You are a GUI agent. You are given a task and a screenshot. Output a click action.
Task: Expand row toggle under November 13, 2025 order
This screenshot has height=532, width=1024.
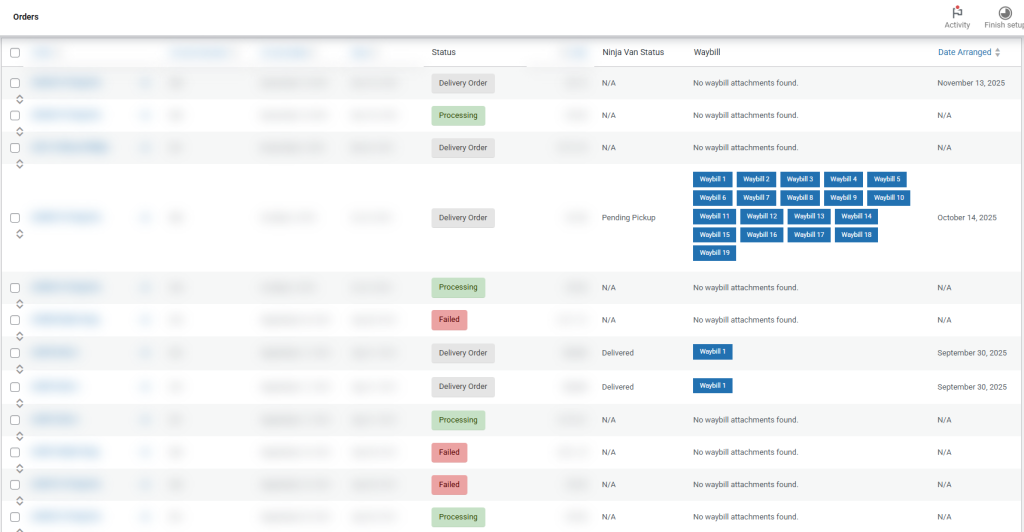coord(19,98)
